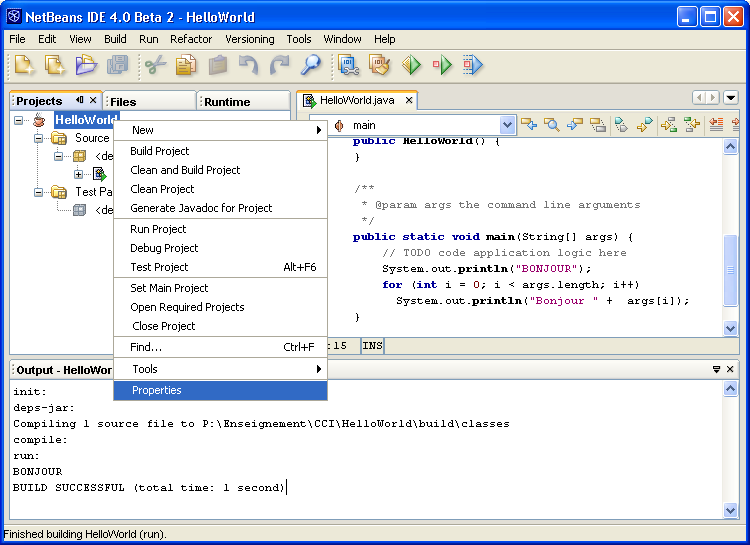Select Open Required Projects
This screenshot has width=750, height=545.
(221, 307)
